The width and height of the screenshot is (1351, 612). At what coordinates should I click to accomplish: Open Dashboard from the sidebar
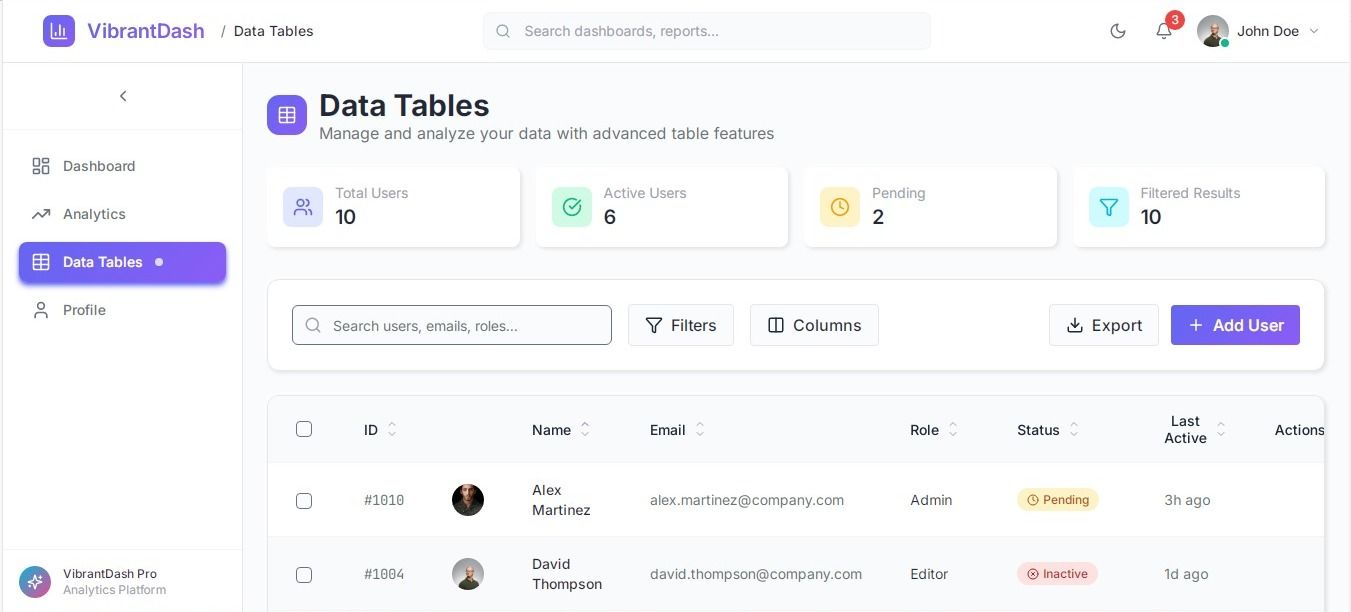(98, 166)
